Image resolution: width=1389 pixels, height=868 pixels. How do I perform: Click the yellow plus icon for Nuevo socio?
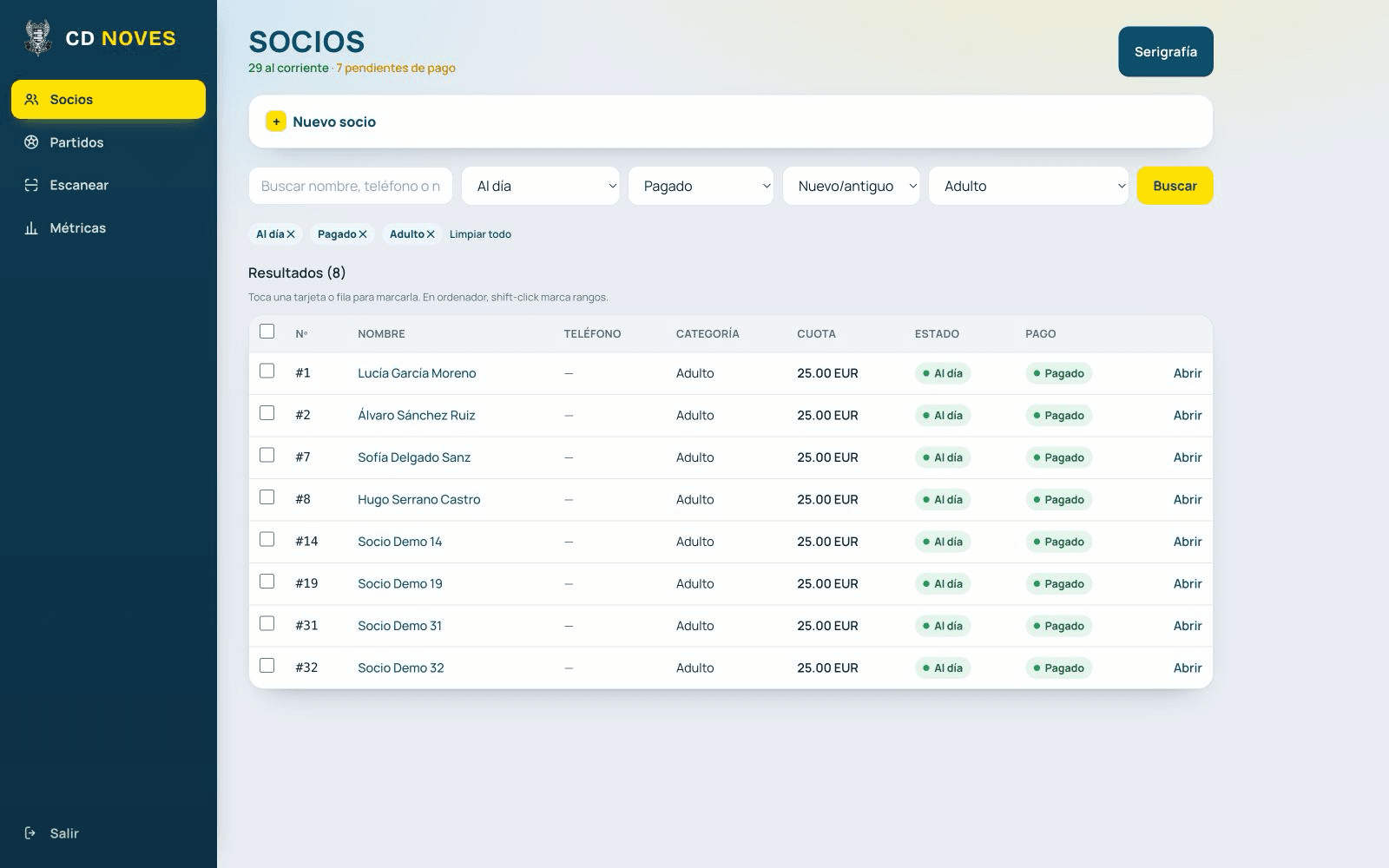tap(276, 122)
